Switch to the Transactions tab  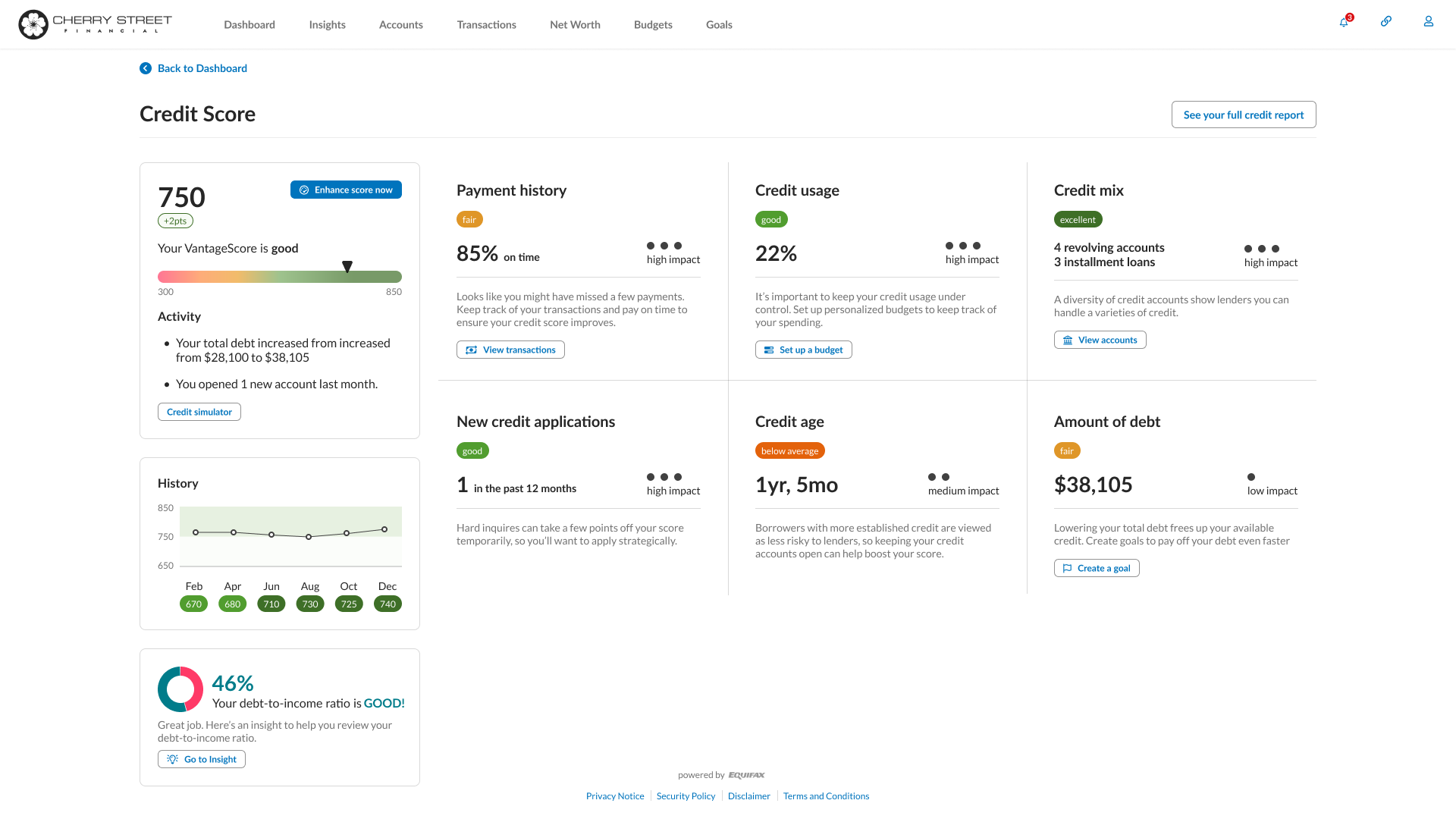click(x=486, y=24)
